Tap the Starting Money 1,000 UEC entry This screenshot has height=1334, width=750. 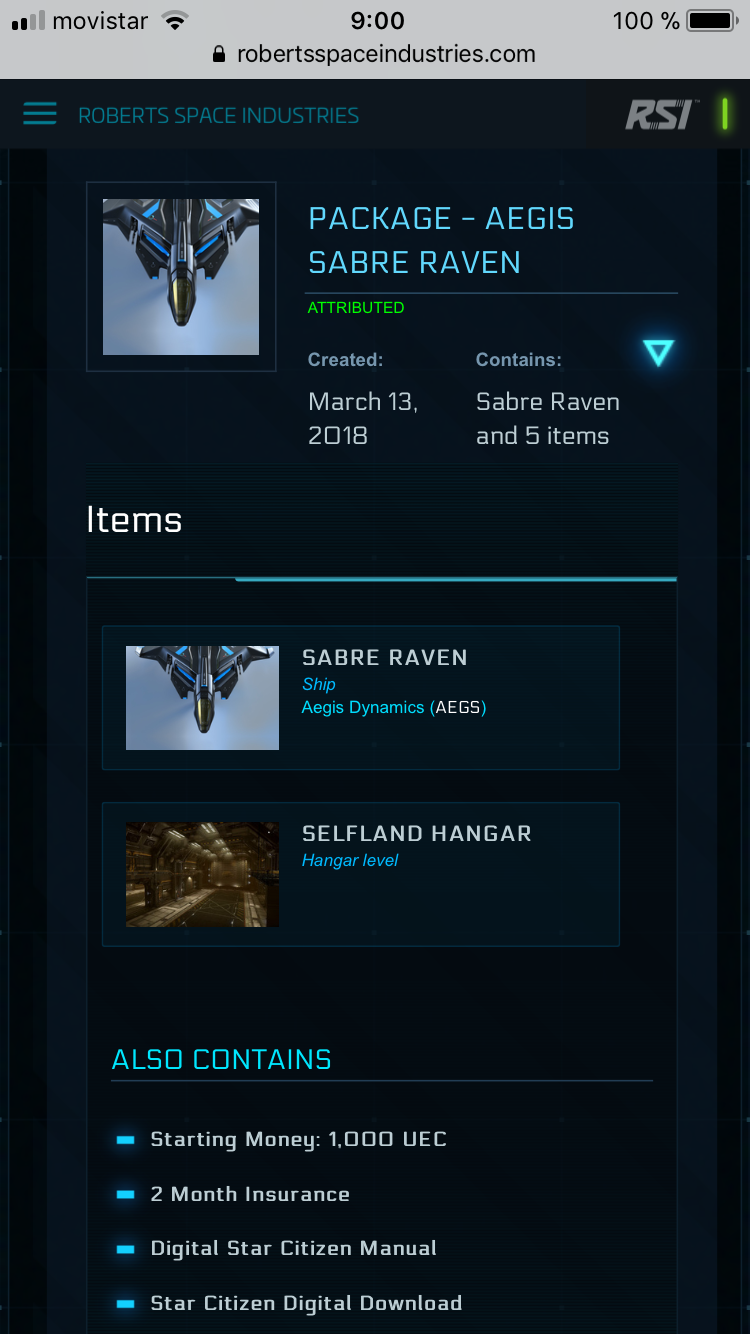pyautogui.click(x=298, y=1139)
